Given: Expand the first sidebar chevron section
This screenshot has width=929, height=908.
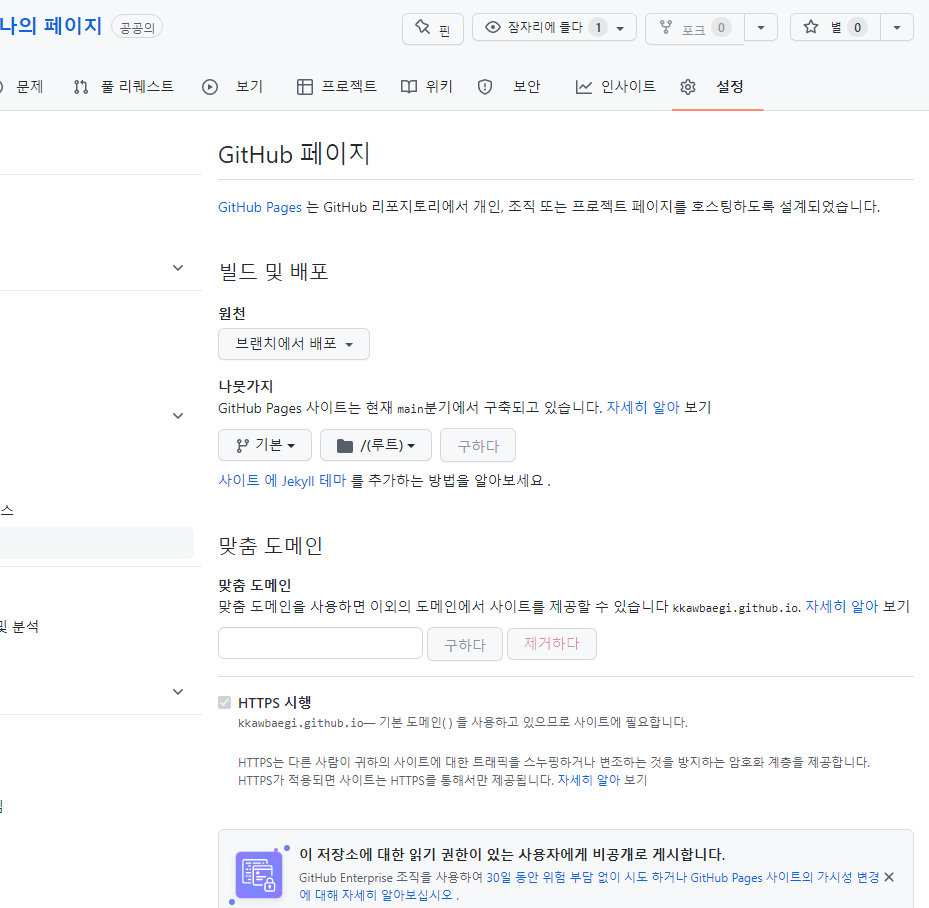Looking at the screenshot, I should click(178, 268).
